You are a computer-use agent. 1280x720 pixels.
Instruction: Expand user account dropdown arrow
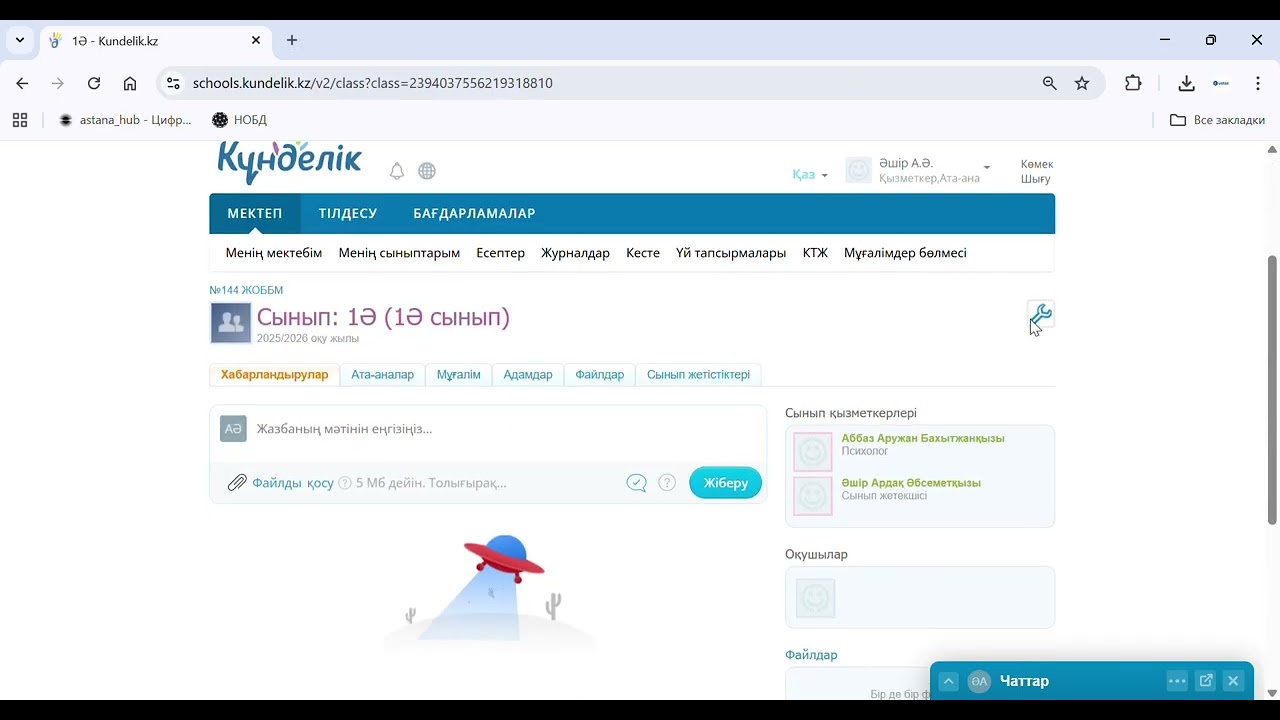(x=986, y=168)
